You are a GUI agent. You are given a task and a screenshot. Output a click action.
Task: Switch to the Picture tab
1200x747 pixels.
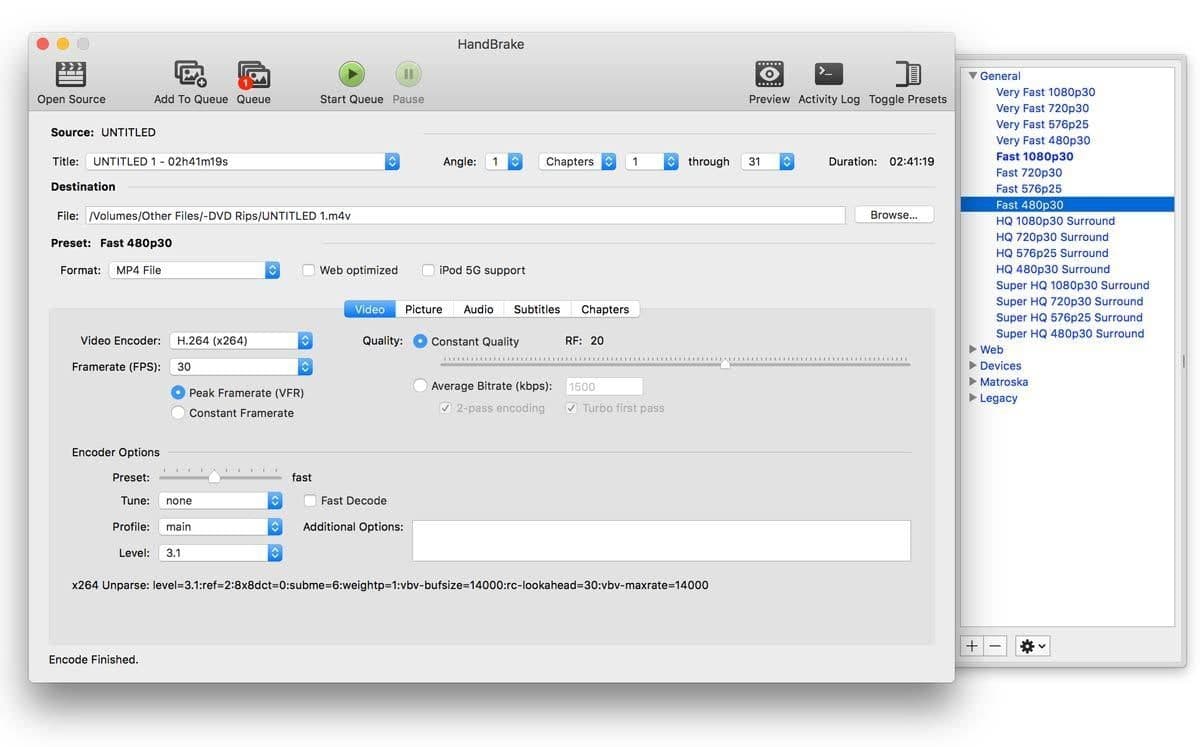coord(424,309)
